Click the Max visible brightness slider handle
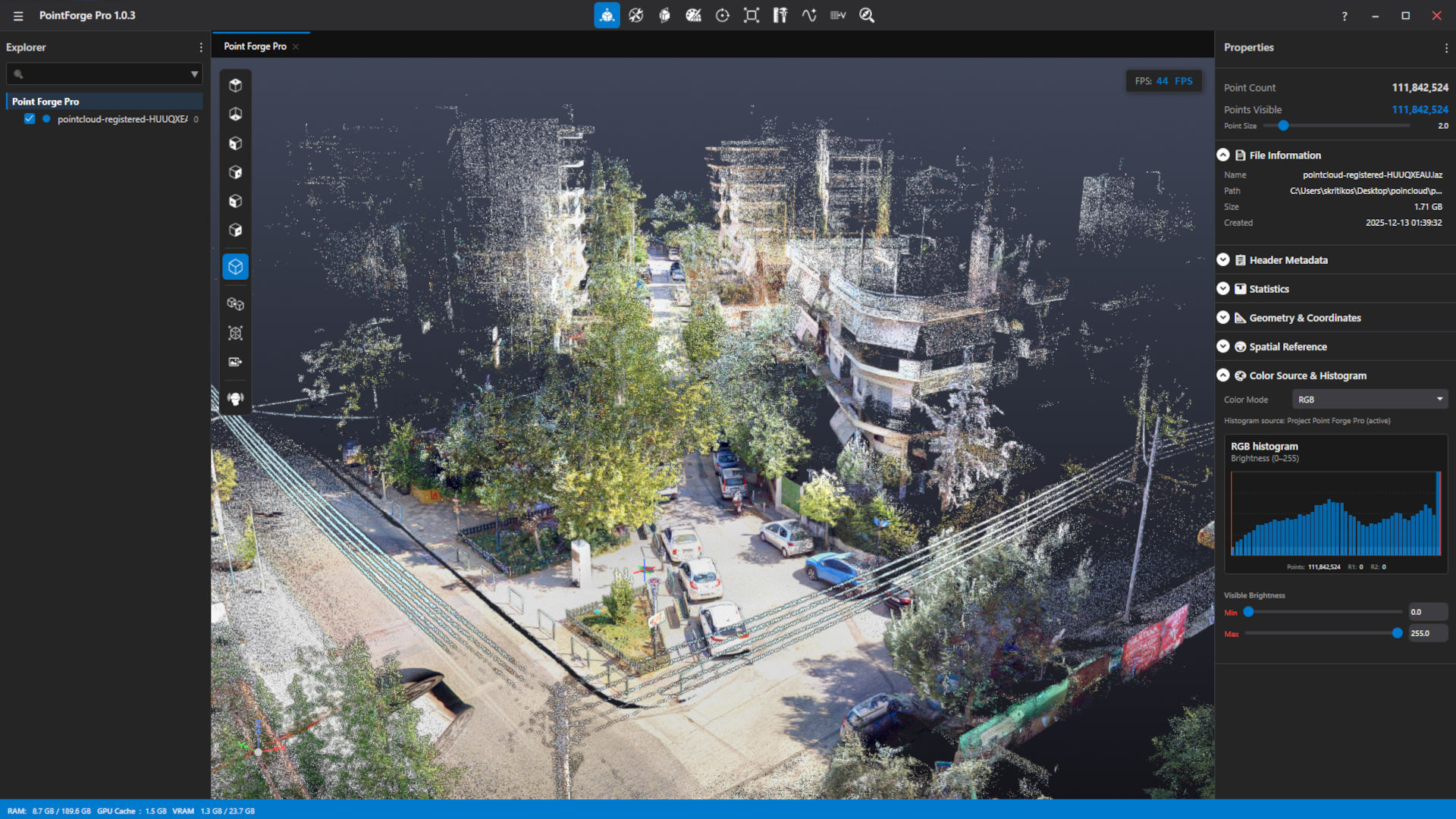 (1397, 633)
